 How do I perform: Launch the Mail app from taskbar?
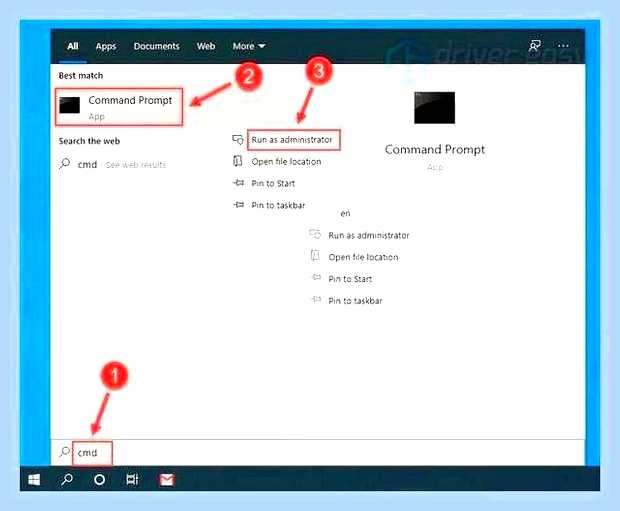pyautogui.click(x=166, y=480)
